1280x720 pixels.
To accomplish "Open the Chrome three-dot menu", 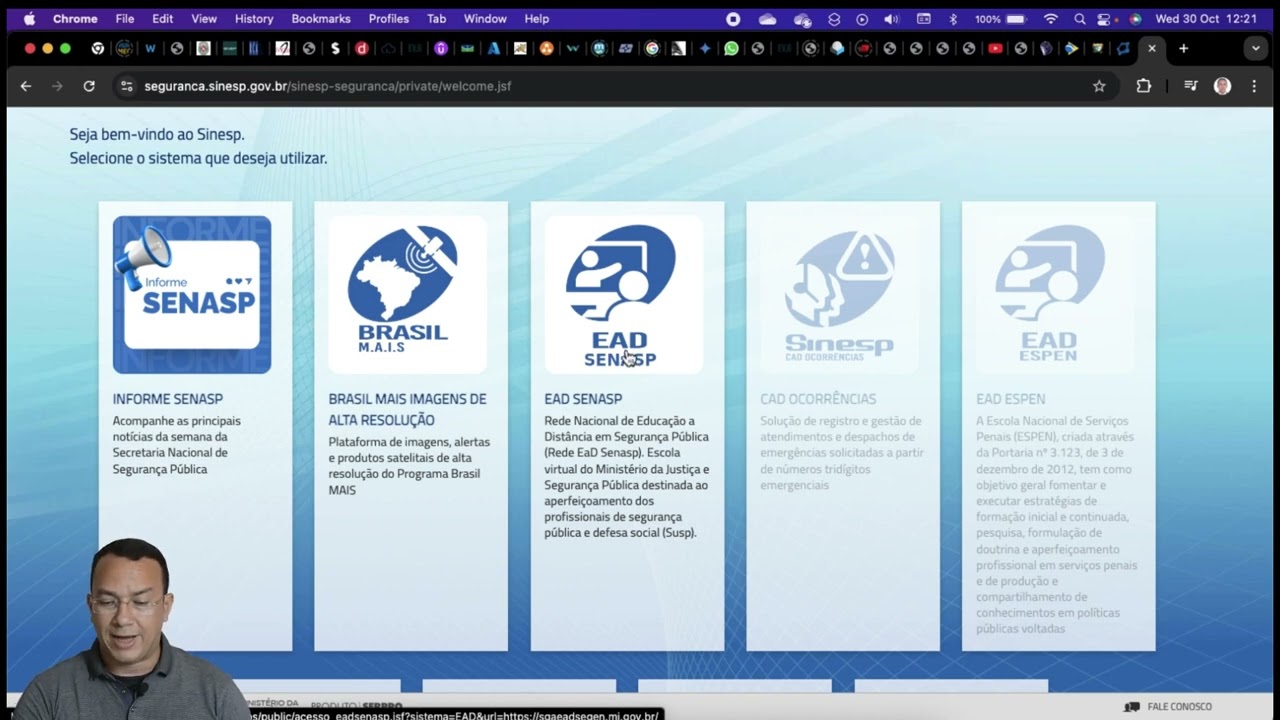I will point(1254,86).
